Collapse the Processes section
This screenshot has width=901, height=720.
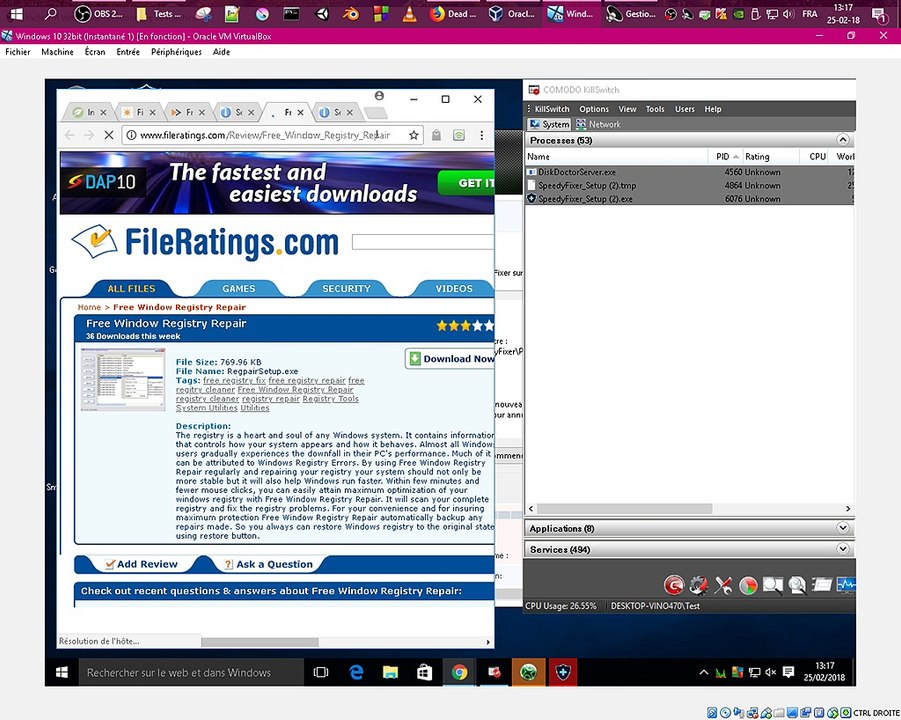[x=842, y=140]
